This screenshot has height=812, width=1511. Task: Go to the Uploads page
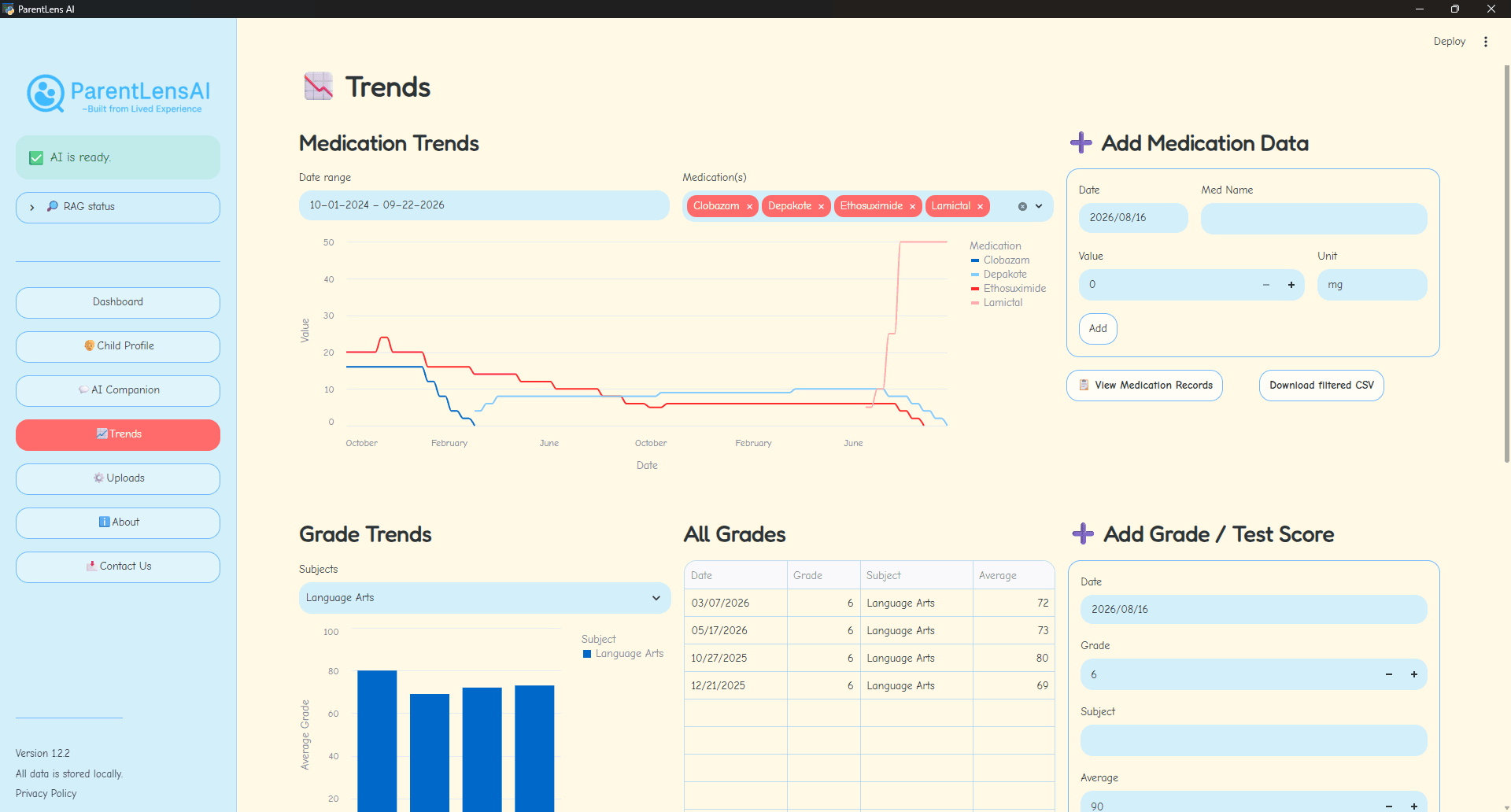(x=118, y=478)
